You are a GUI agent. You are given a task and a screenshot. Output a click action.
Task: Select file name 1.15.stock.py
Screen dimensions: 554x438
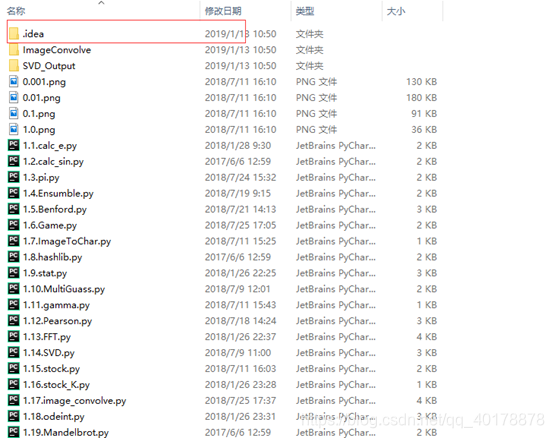pyautogui.click(x=51, y=369)
